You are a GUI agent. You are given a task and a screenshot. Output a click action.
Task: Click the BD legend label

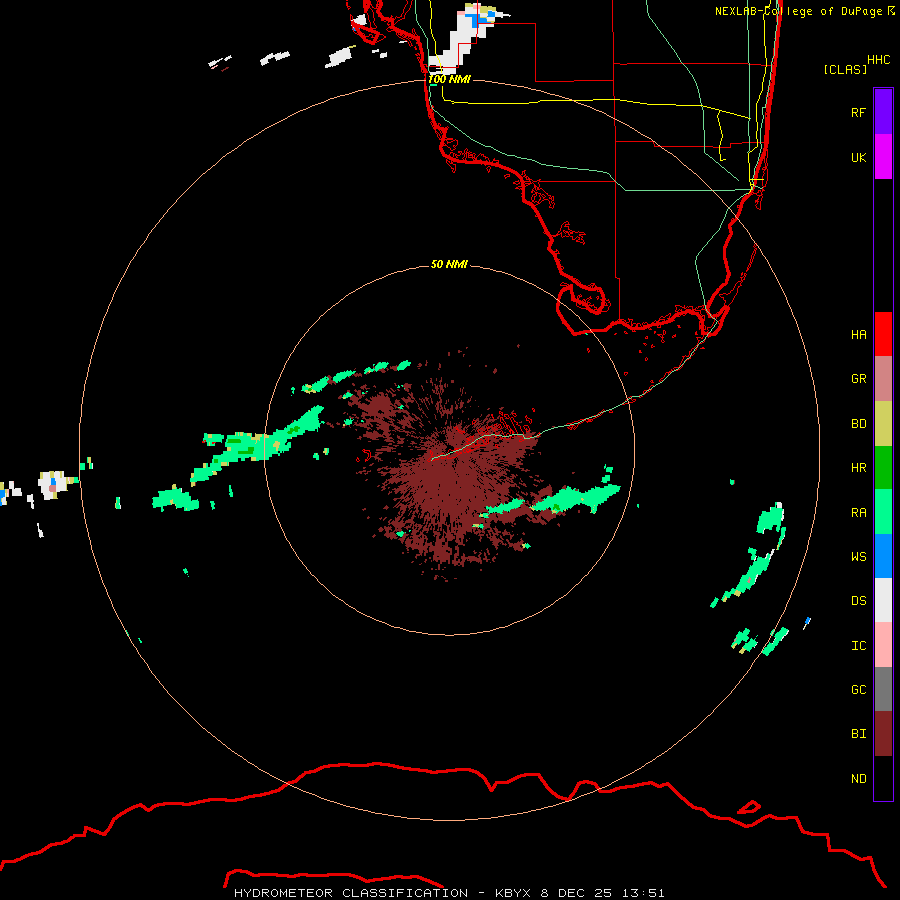tap(858, 424)
